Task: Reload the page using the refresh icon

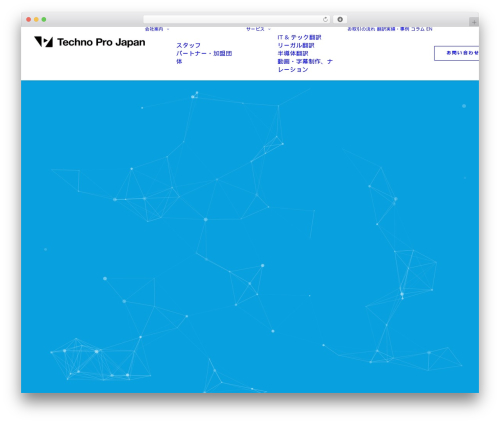Action: (325, 19)
